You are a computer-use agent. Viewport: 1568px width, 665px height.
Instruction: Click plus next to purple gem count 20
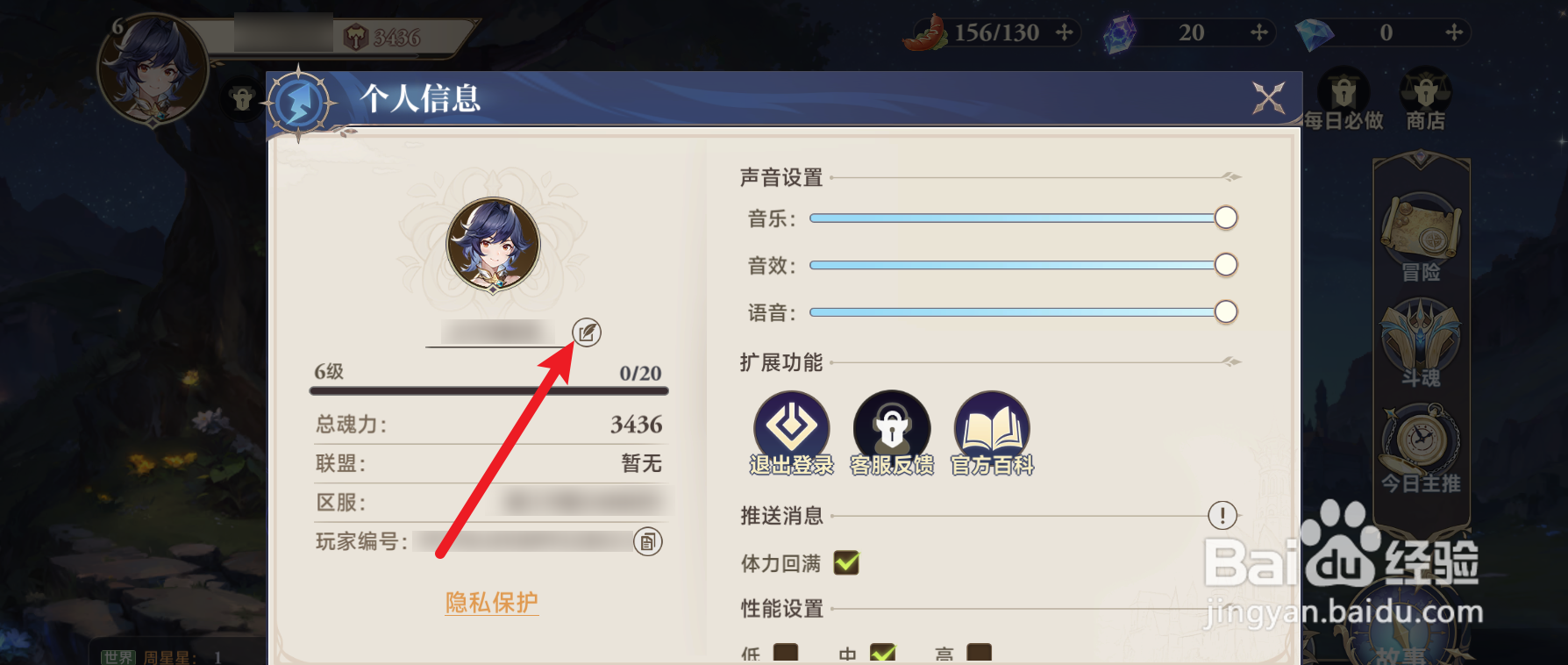tap(1259, 32)
